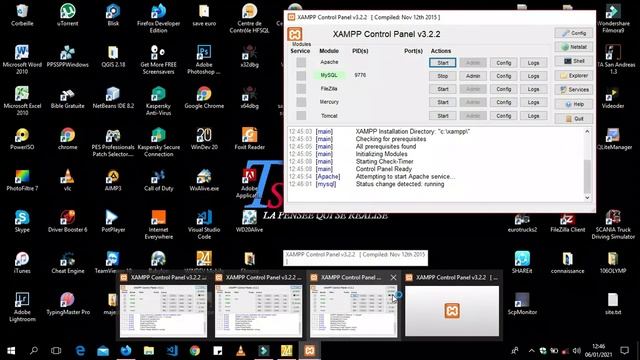Screen dimensions: 640x360
Task: Open Visual Studio Code taskbar icon
Action: [172, 351]
